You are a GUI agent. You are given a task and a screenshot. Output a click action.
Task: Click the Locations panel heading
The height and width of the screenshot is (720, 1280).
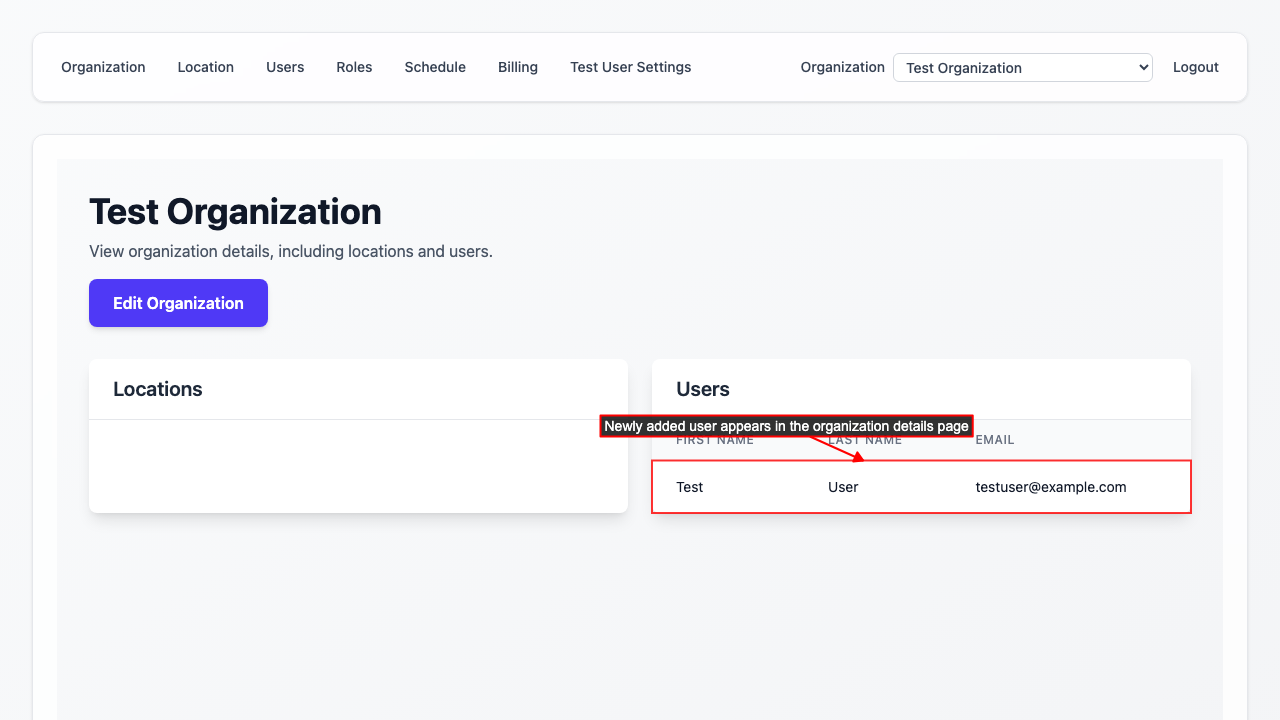pos(158,389)
